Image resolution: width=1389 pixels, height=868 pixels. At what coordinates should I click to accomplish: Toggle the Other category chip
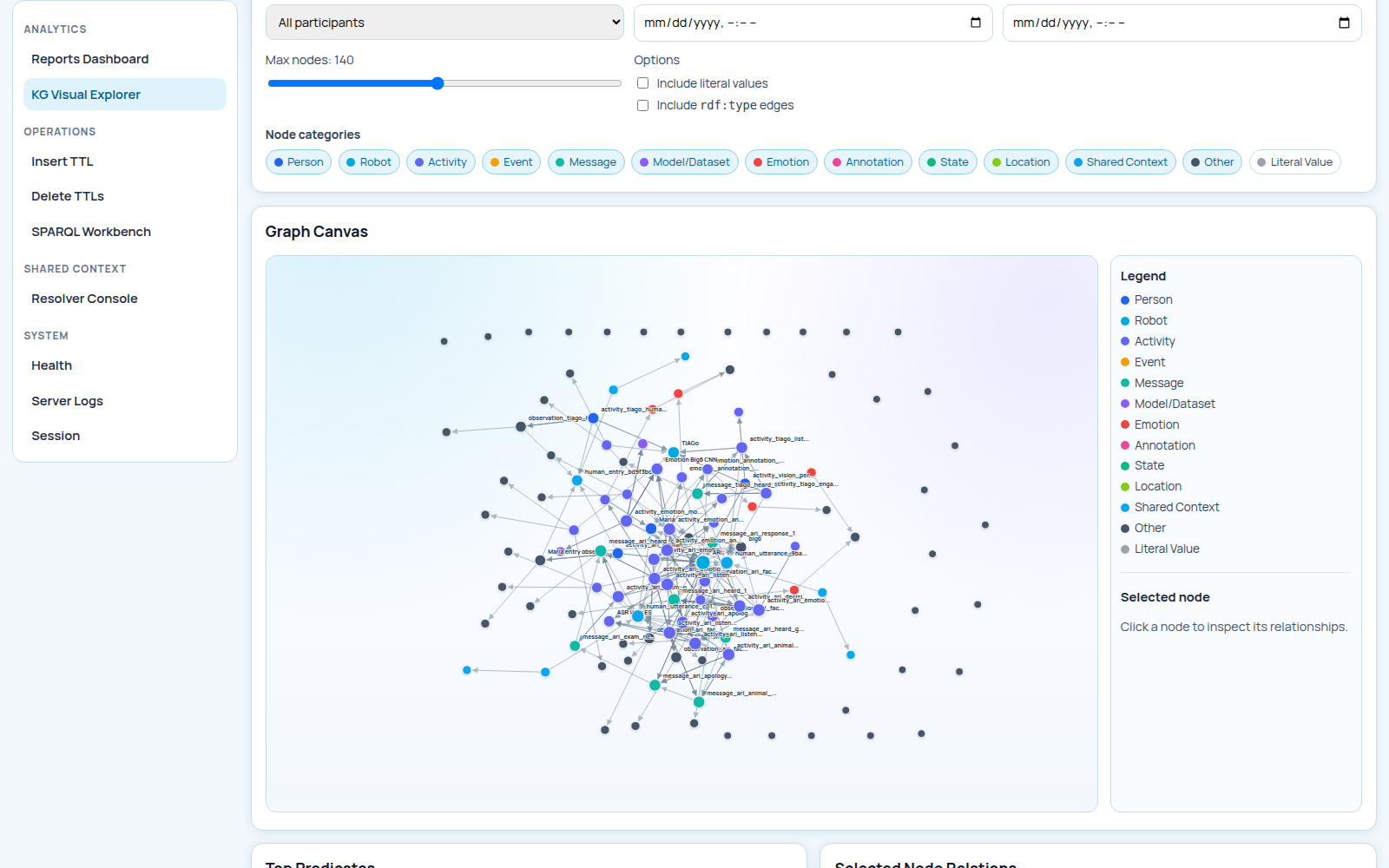[1213, 162]
